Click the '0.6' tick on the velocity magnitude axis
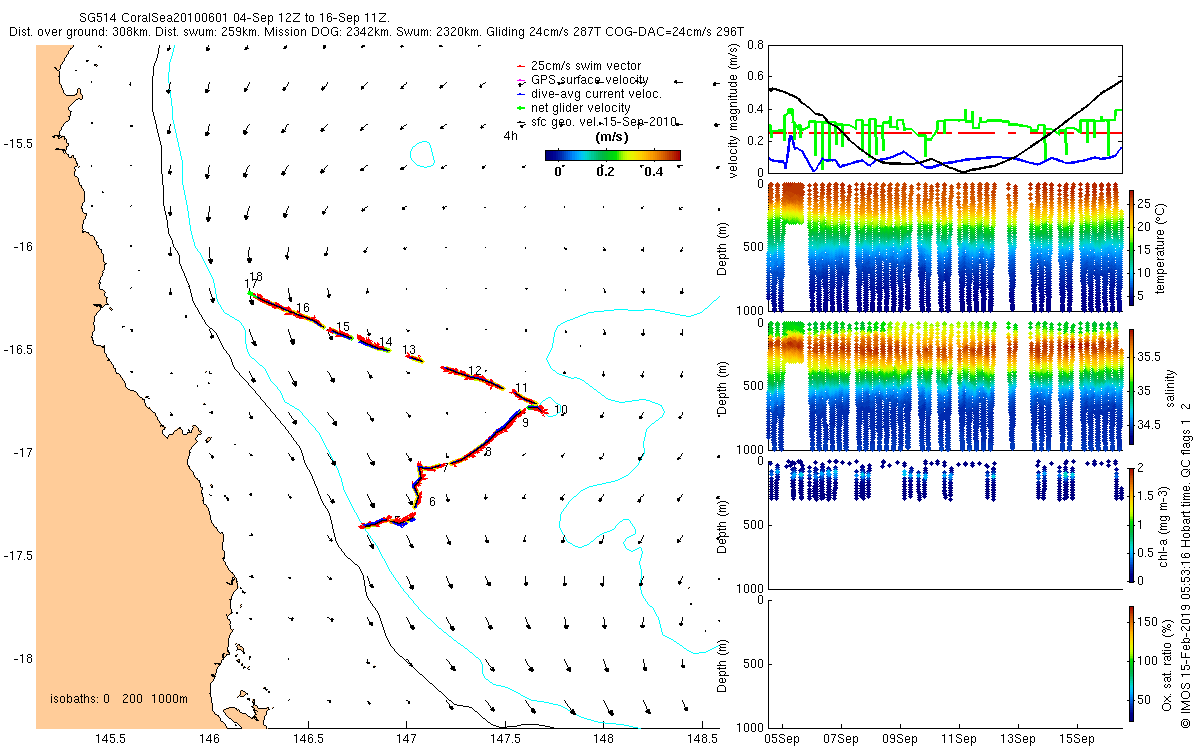 point(754,76)
